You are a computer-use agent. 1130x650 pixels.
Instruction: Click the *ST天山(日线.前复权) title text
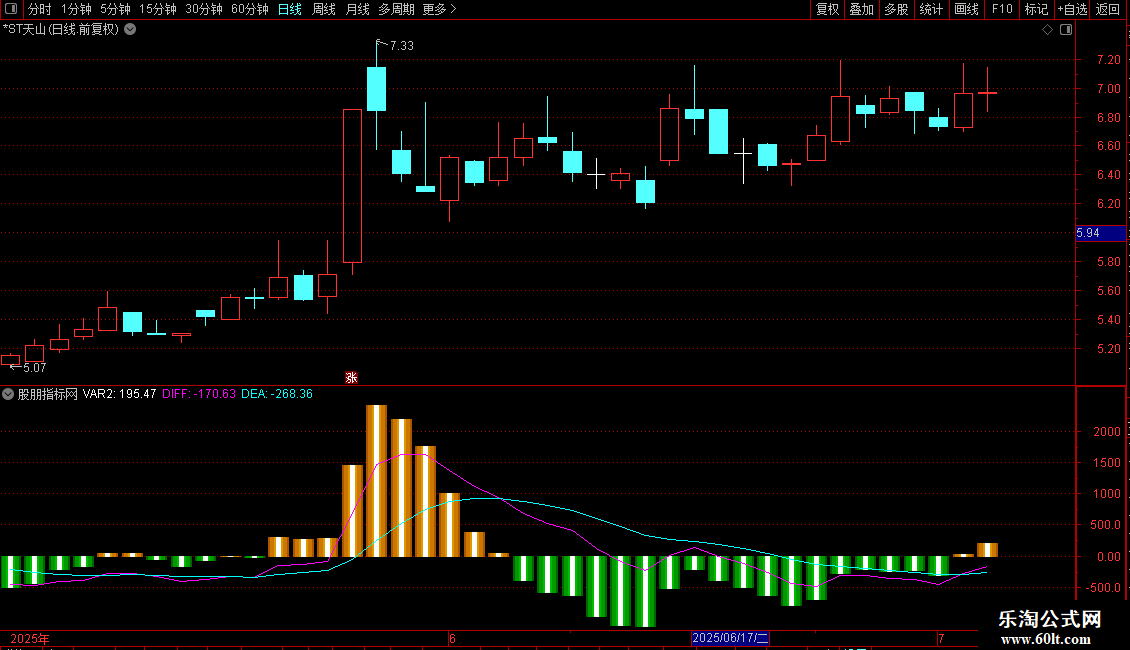(x=61, y=30)
